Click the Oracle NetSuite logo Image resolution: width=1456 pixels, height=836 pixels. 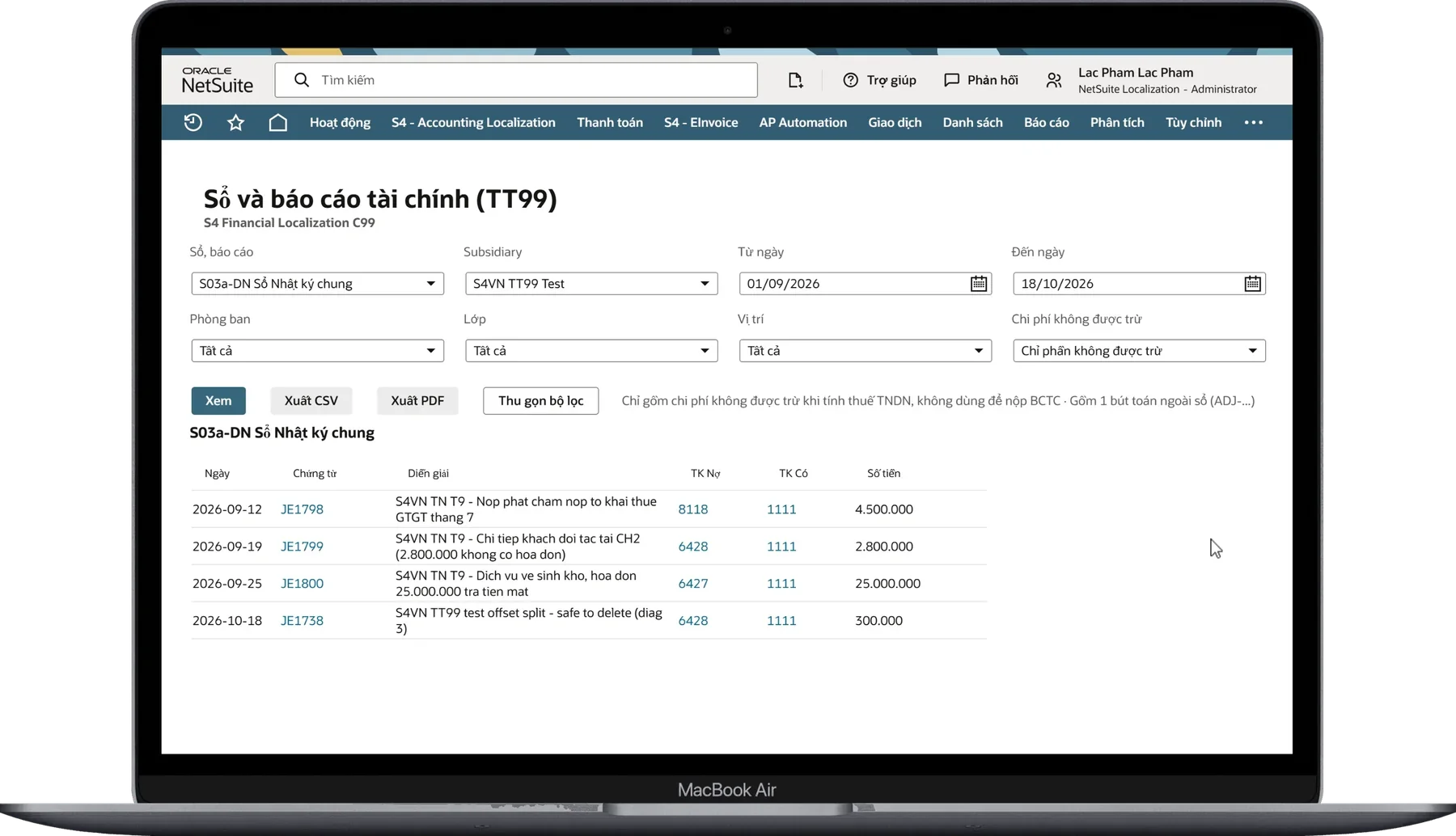click(x=217, y=80)
